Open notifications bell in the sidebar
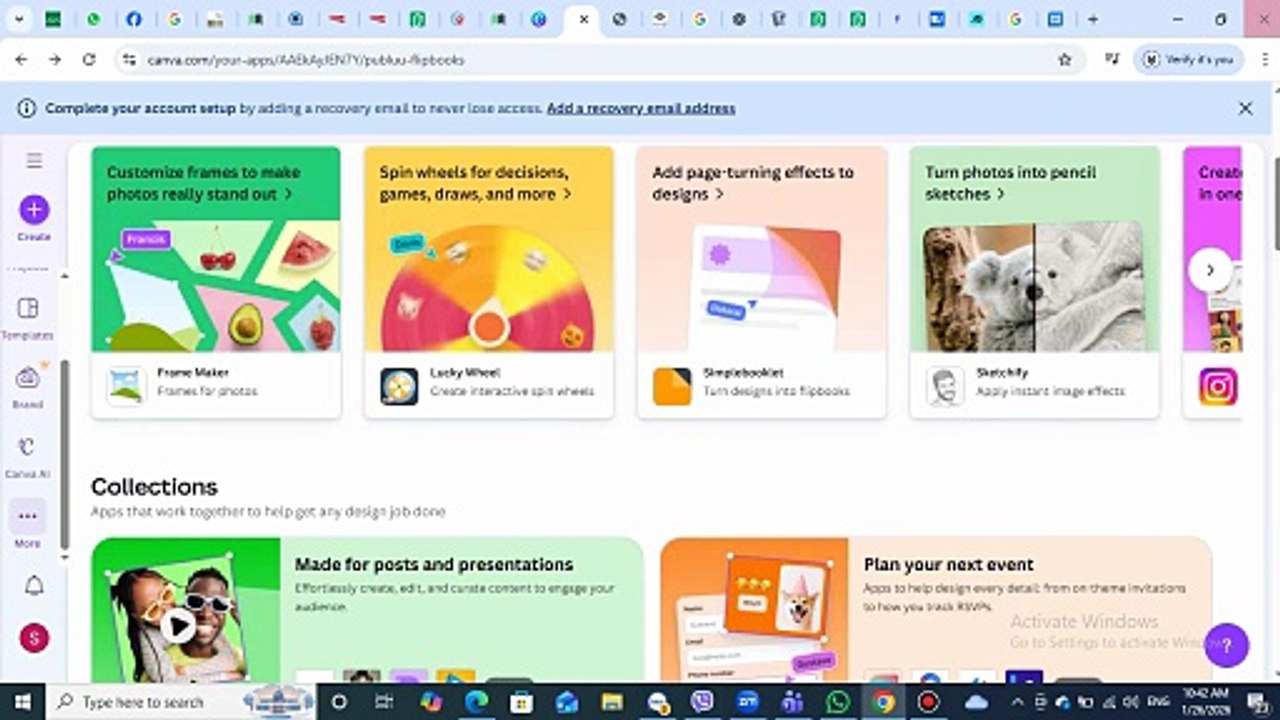The width and height of the screenshot is (1280, 720). (34, 587)
